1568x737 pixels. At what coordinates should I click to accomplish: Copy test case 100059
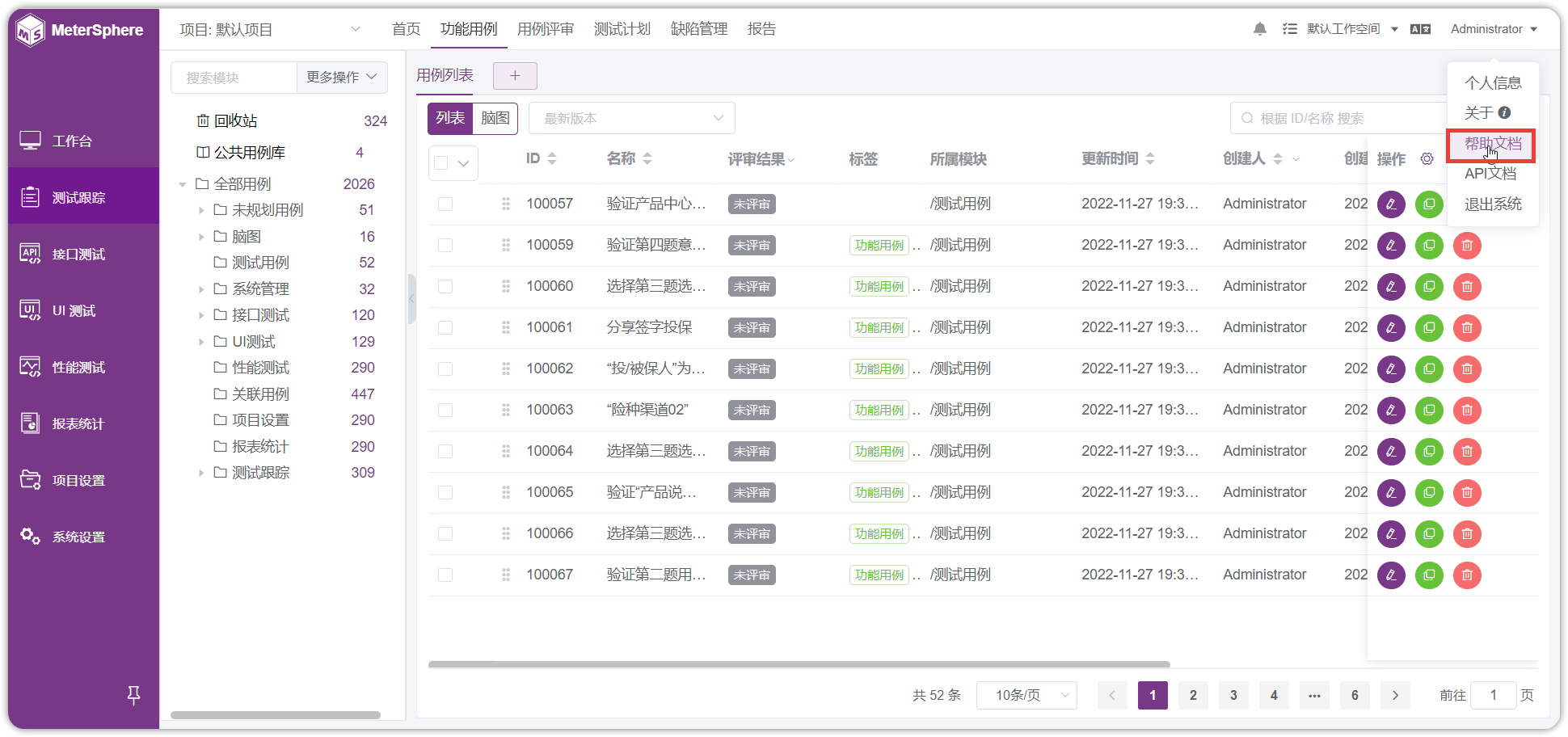coord(1429,246)
